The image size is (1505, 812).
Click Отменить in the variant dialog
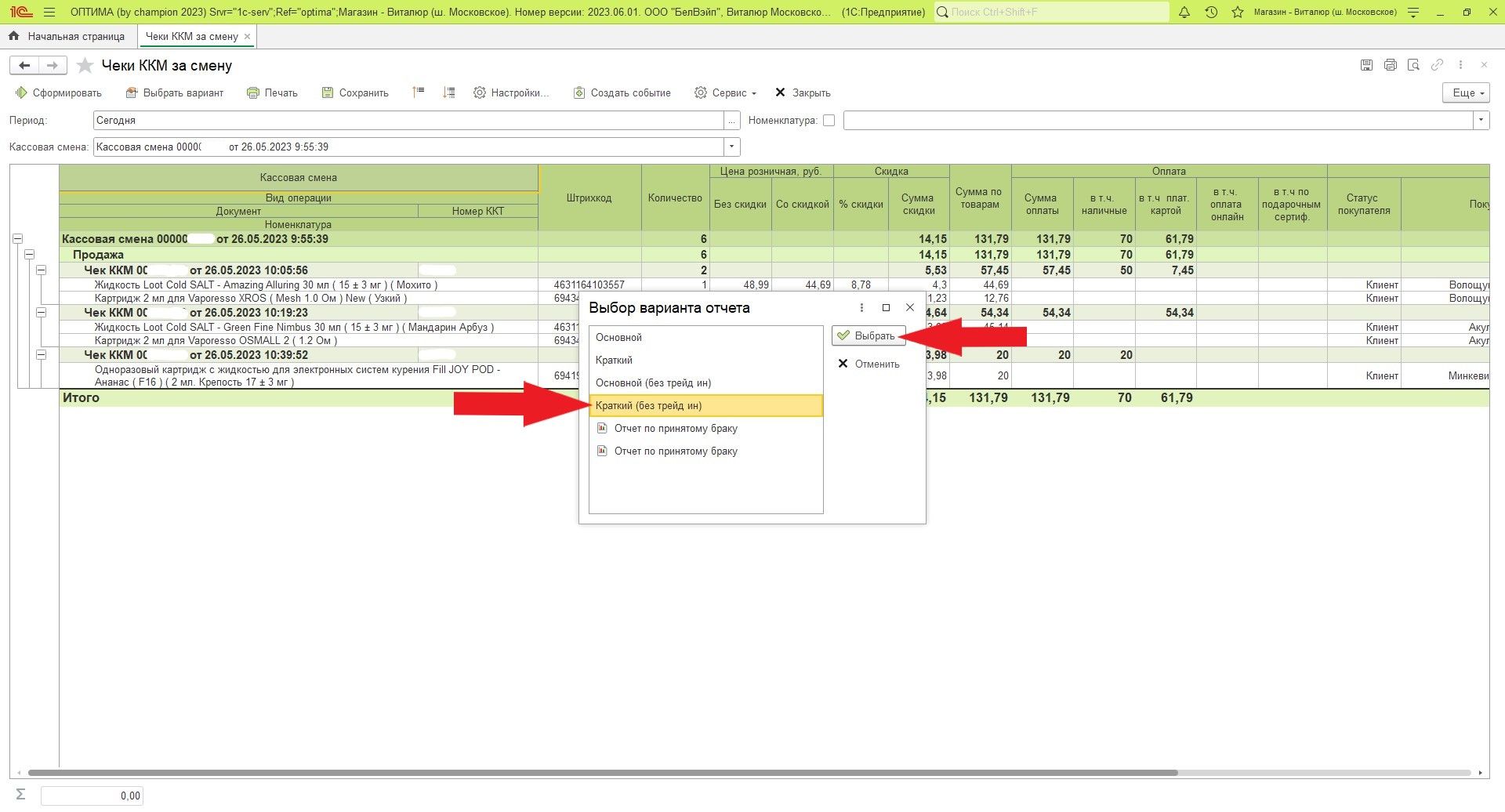[869, 364]
